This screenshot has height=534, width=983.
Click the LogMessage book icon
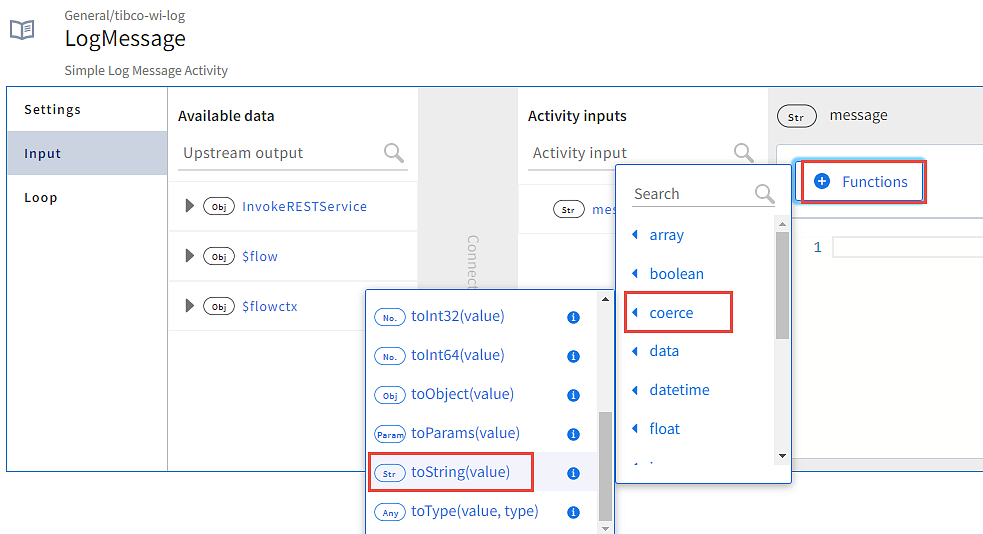(22, 30)
